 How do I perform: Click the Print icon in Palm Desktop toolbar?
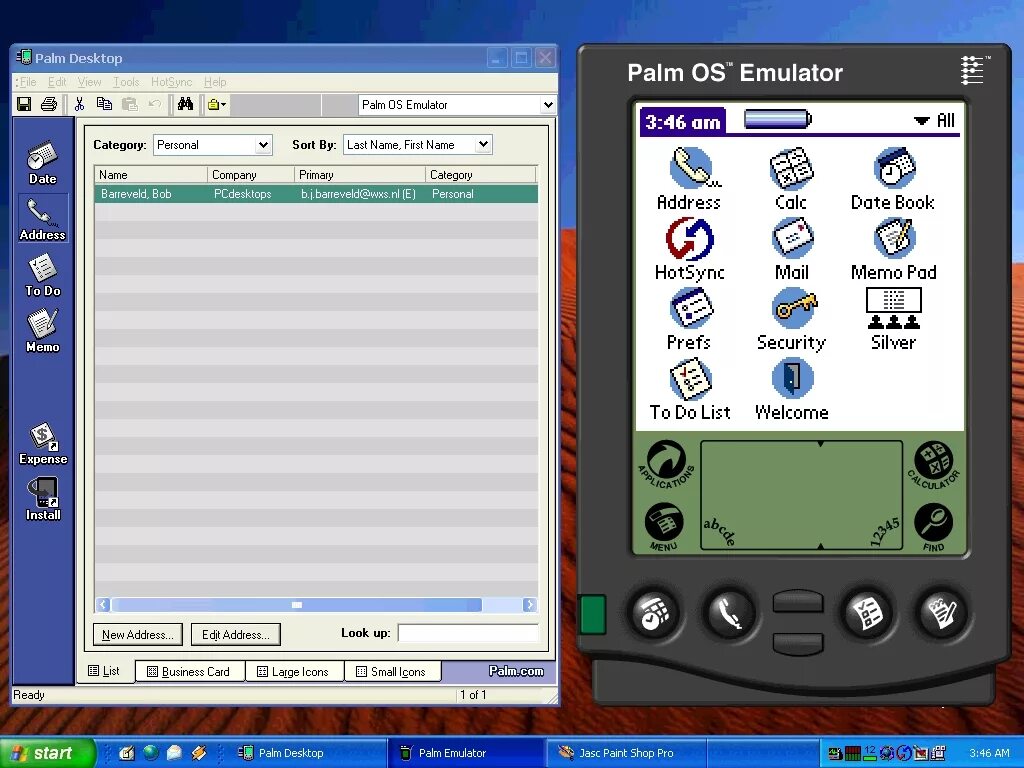tap(49, 104)
